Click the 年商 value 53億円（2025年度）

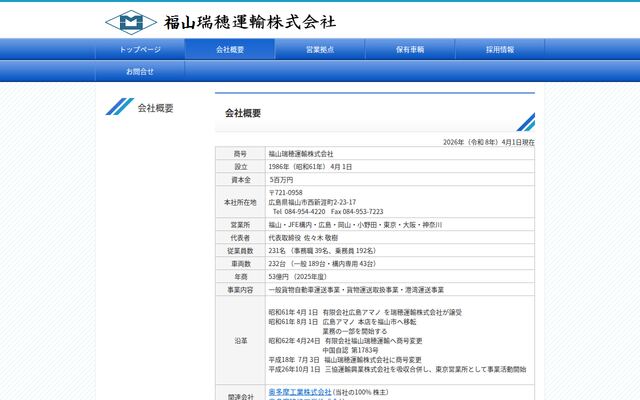coord(298,277)
